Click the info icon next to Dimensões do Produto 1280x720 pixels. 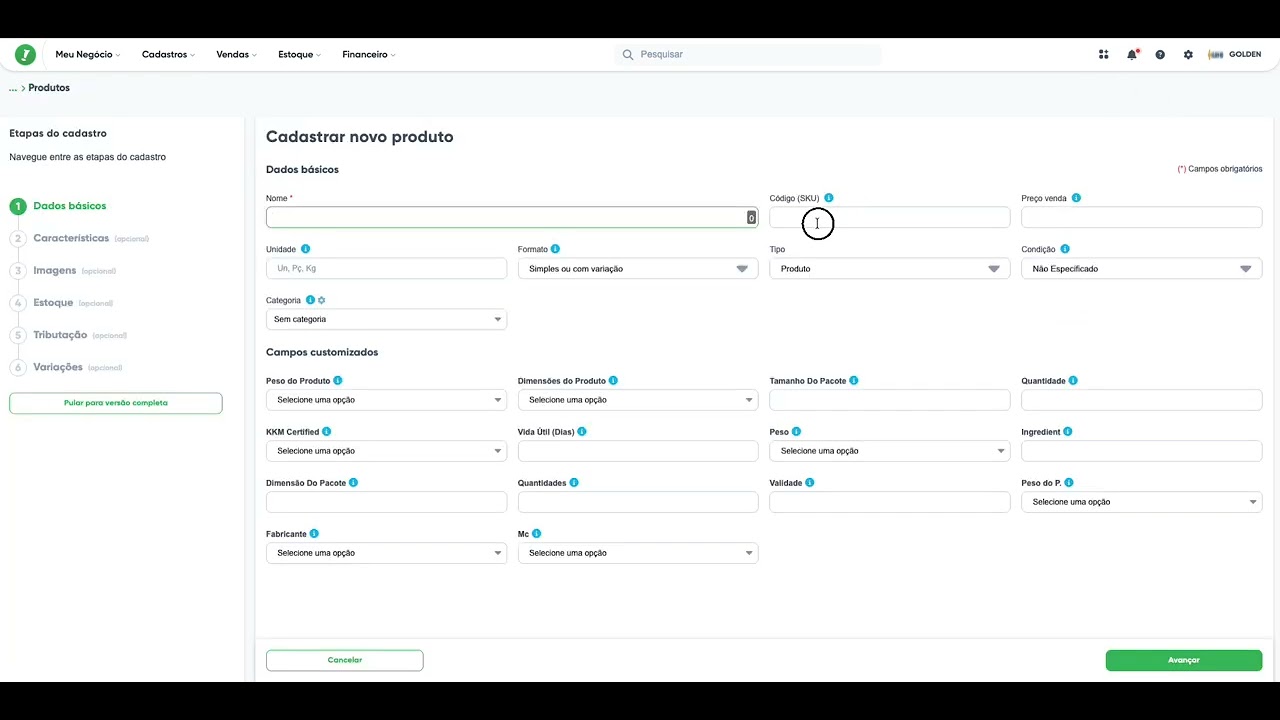pos(613,381)
